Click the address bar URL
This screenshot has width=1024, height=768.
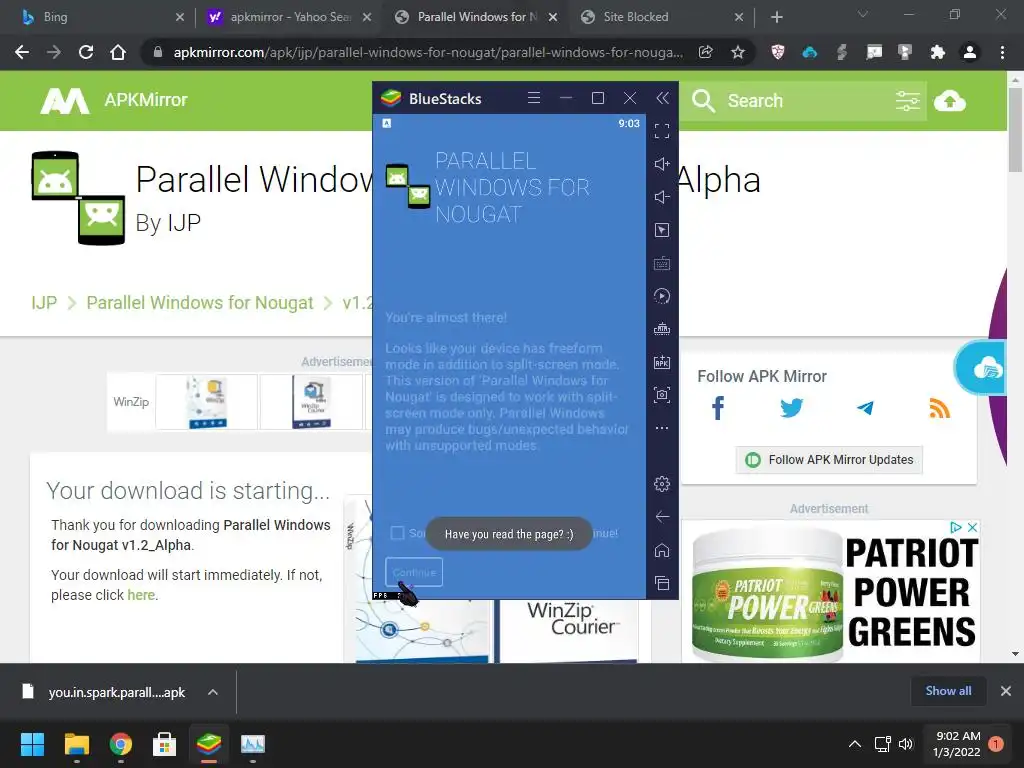coord(428,52)
